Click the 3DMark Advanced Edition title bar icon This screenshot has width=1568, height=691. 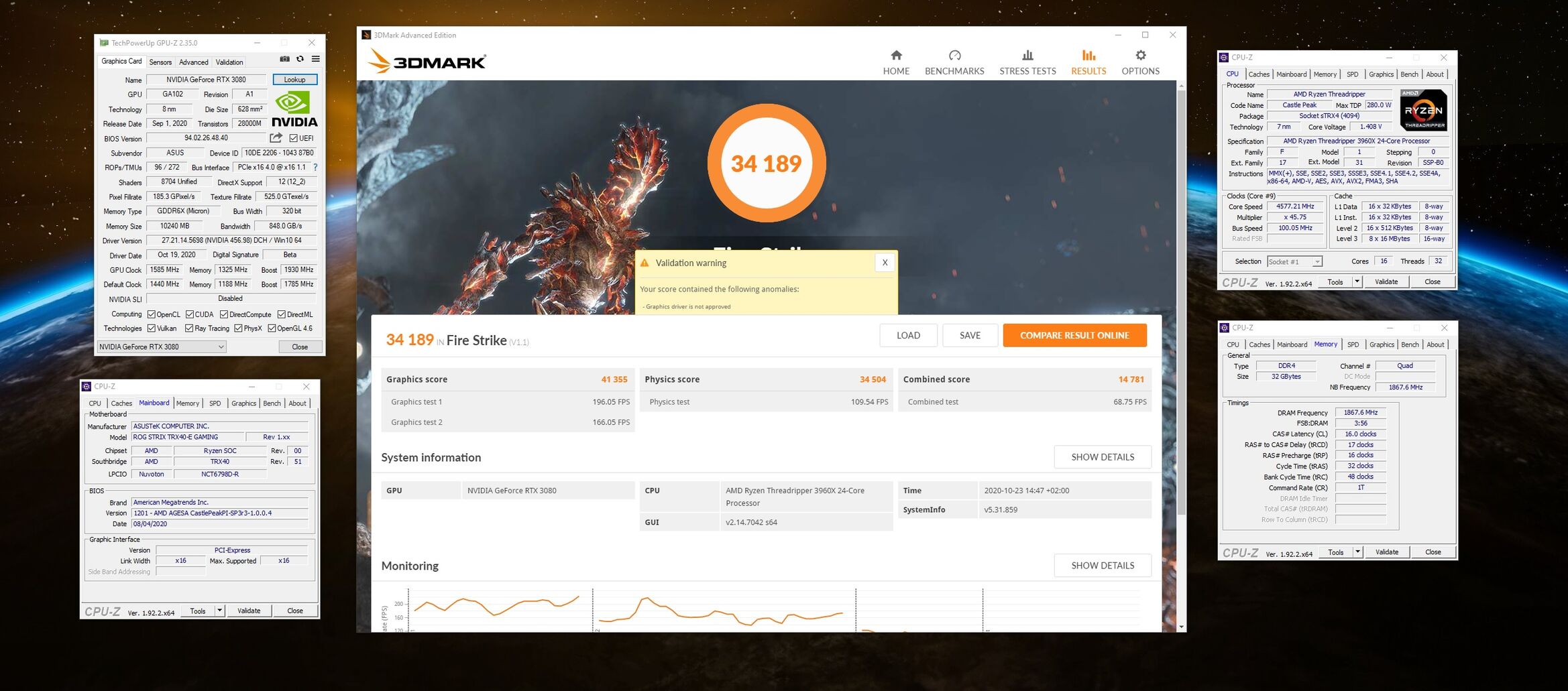366,35
